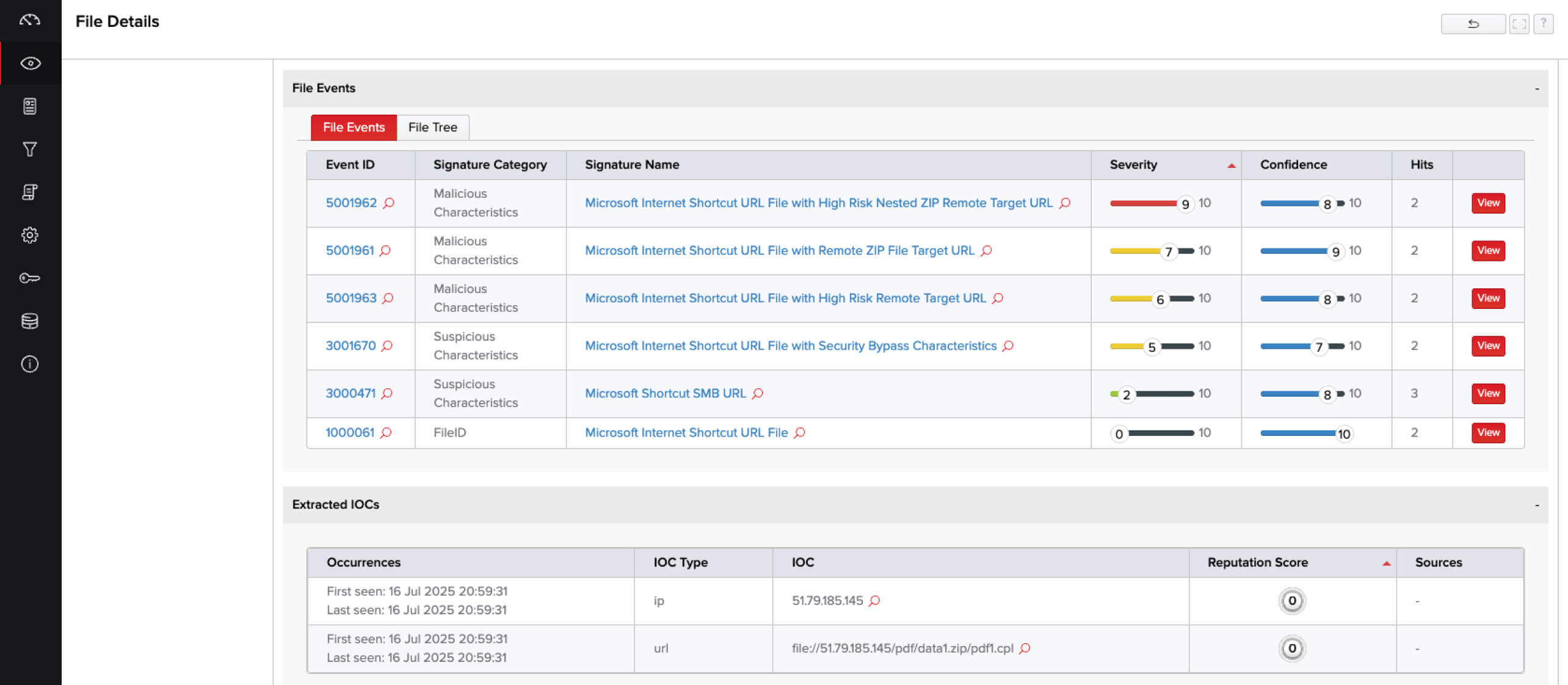Click the back arrow button at top right
The height and width of the screenshot is (685, 1568).
(1473, 23)
